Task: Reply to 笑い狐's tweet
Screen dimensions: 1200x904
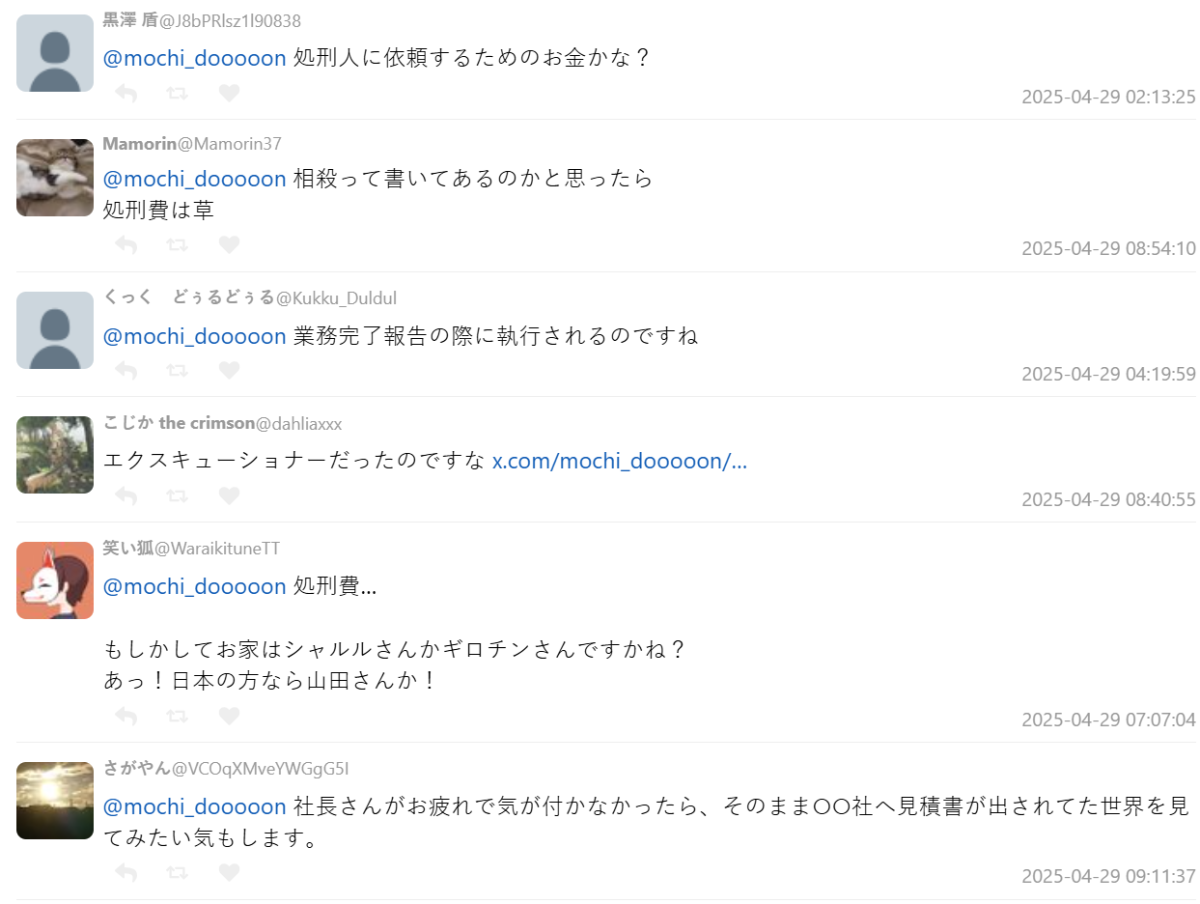Action: (x=126, y=715)
